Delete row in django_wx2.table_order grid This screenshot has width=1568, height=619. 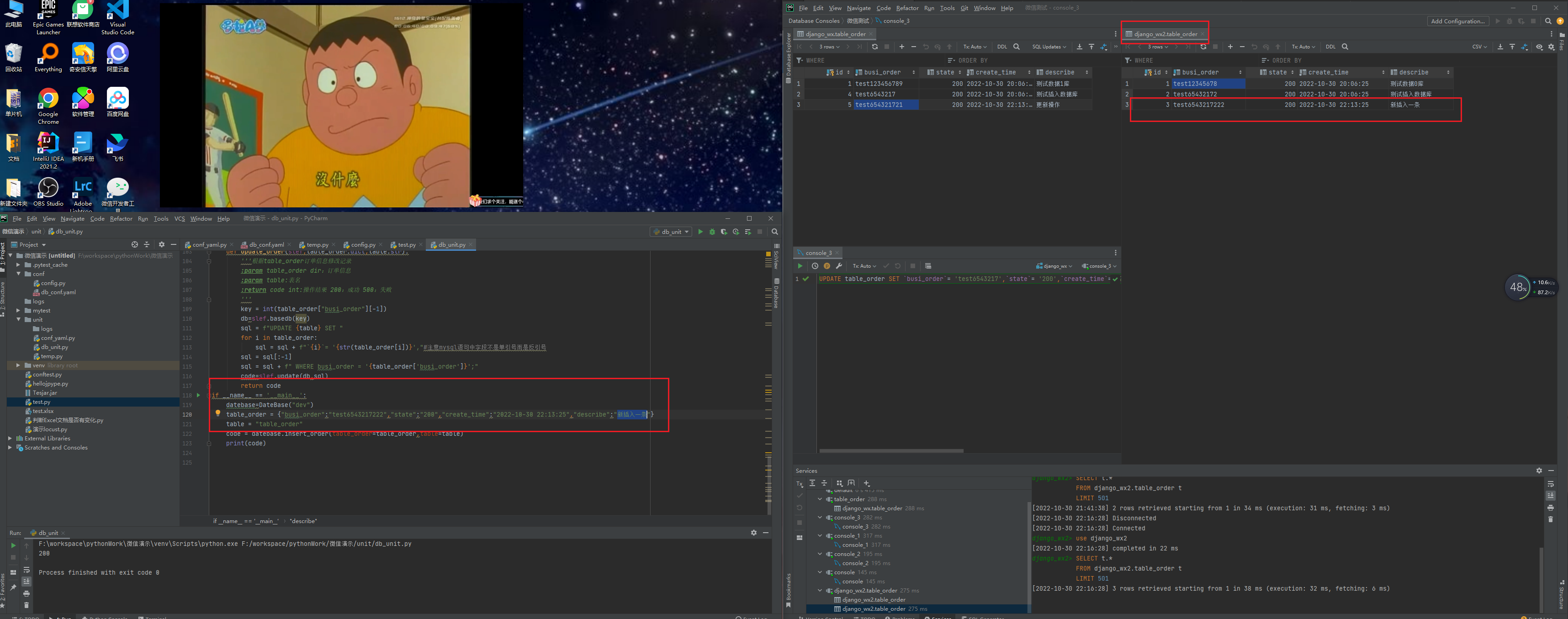click(1242, 47)
